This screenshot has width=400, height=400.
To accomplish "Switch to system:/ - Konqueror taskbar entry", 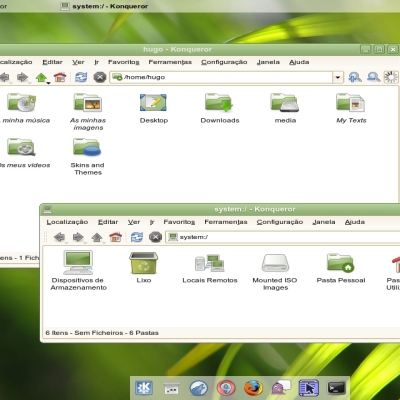I will click(105, 6).
